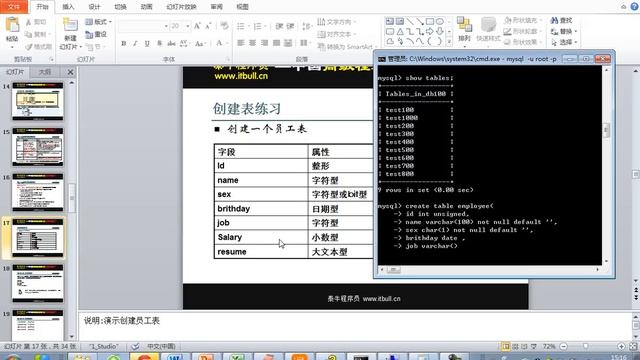Image resolution: width=640 pixels, height=360 pixels.
Task: Click the notes pane text area
Action: (354, 326)
